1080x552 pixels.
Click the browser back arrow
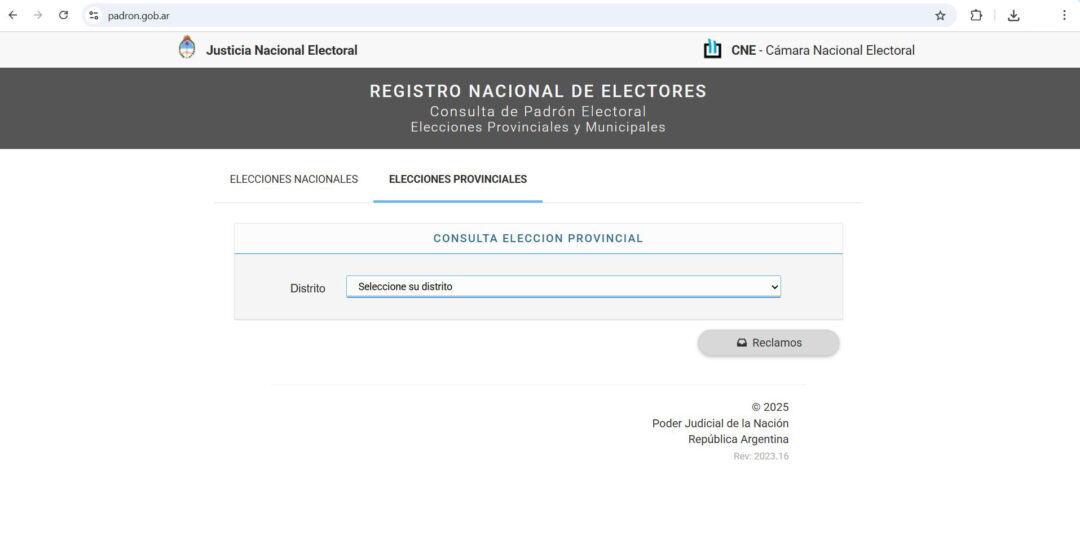pyautogui.click(x=13, y=15)
